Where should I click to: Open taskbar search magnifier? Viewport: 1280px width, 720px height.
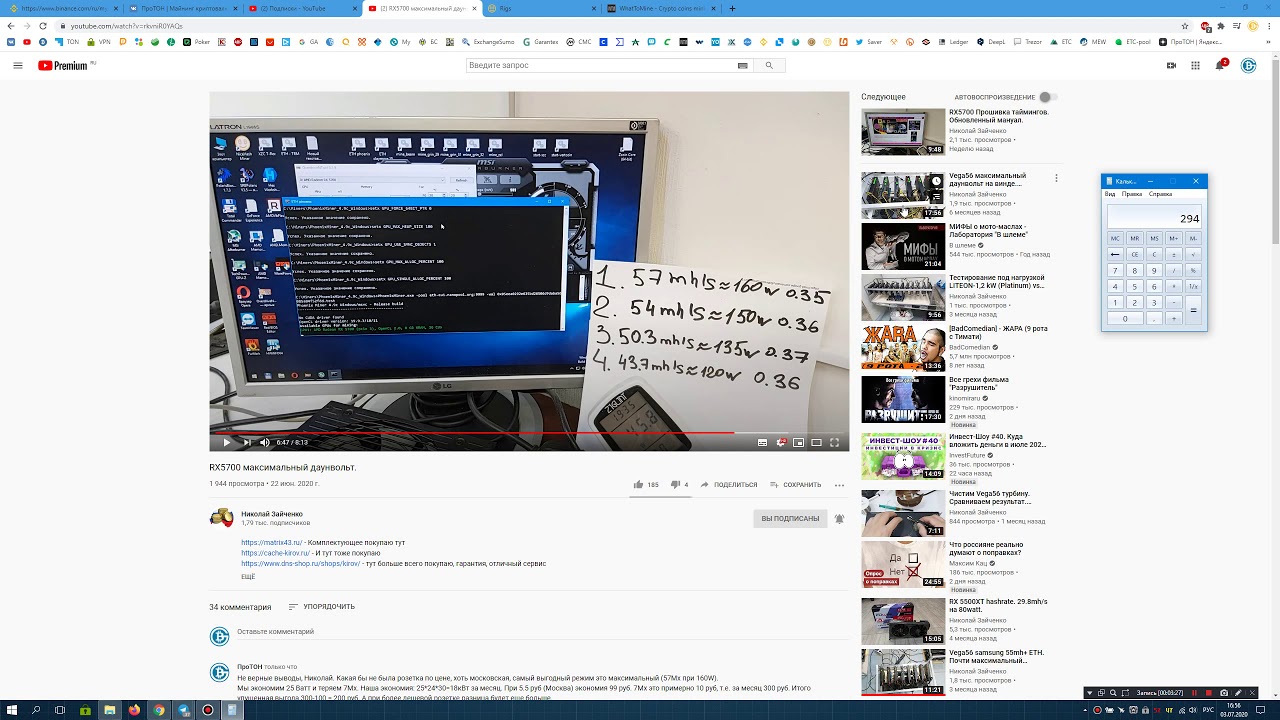tap(36, 710)
